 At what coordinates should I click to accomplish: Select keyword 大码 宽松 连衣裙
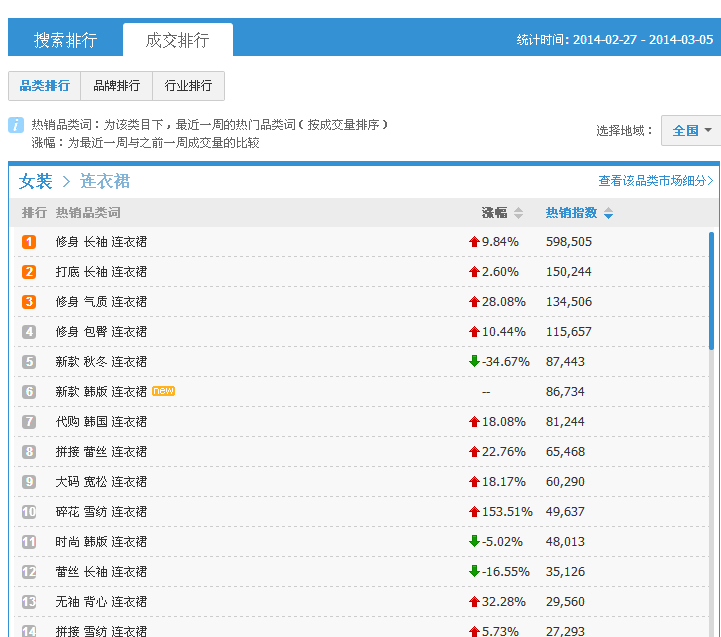click(x=101, y=482)
